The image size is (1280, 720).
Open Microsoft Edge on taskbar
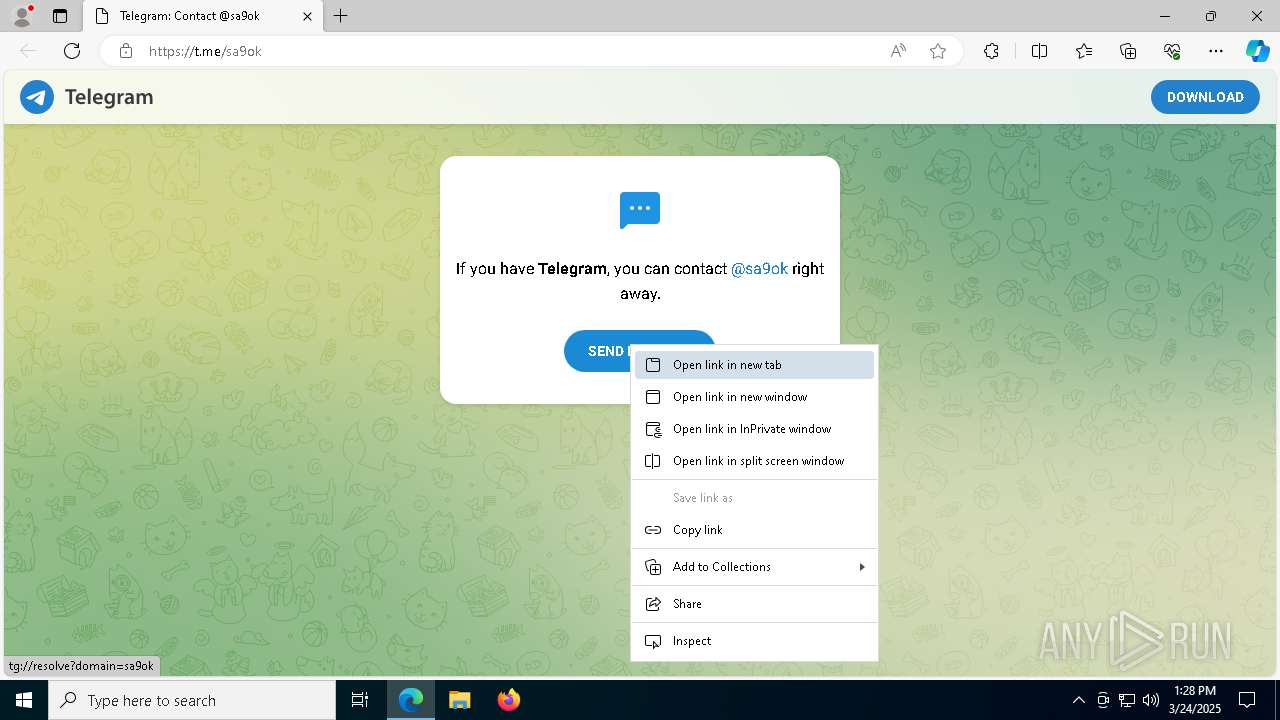411,700
